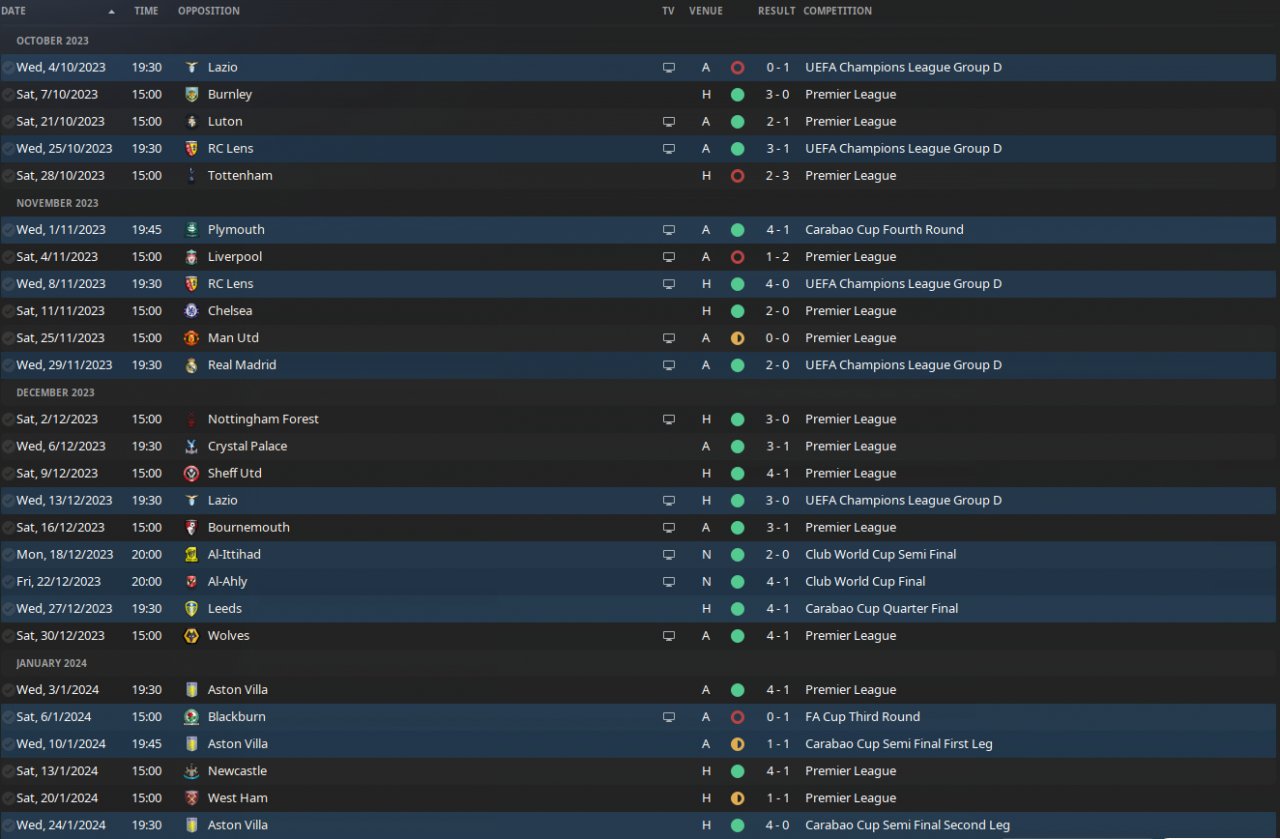1280x839 pixels.
Task: Toggle the checkmark beside Wed, 29/11/2023
Action: (9, 366)
